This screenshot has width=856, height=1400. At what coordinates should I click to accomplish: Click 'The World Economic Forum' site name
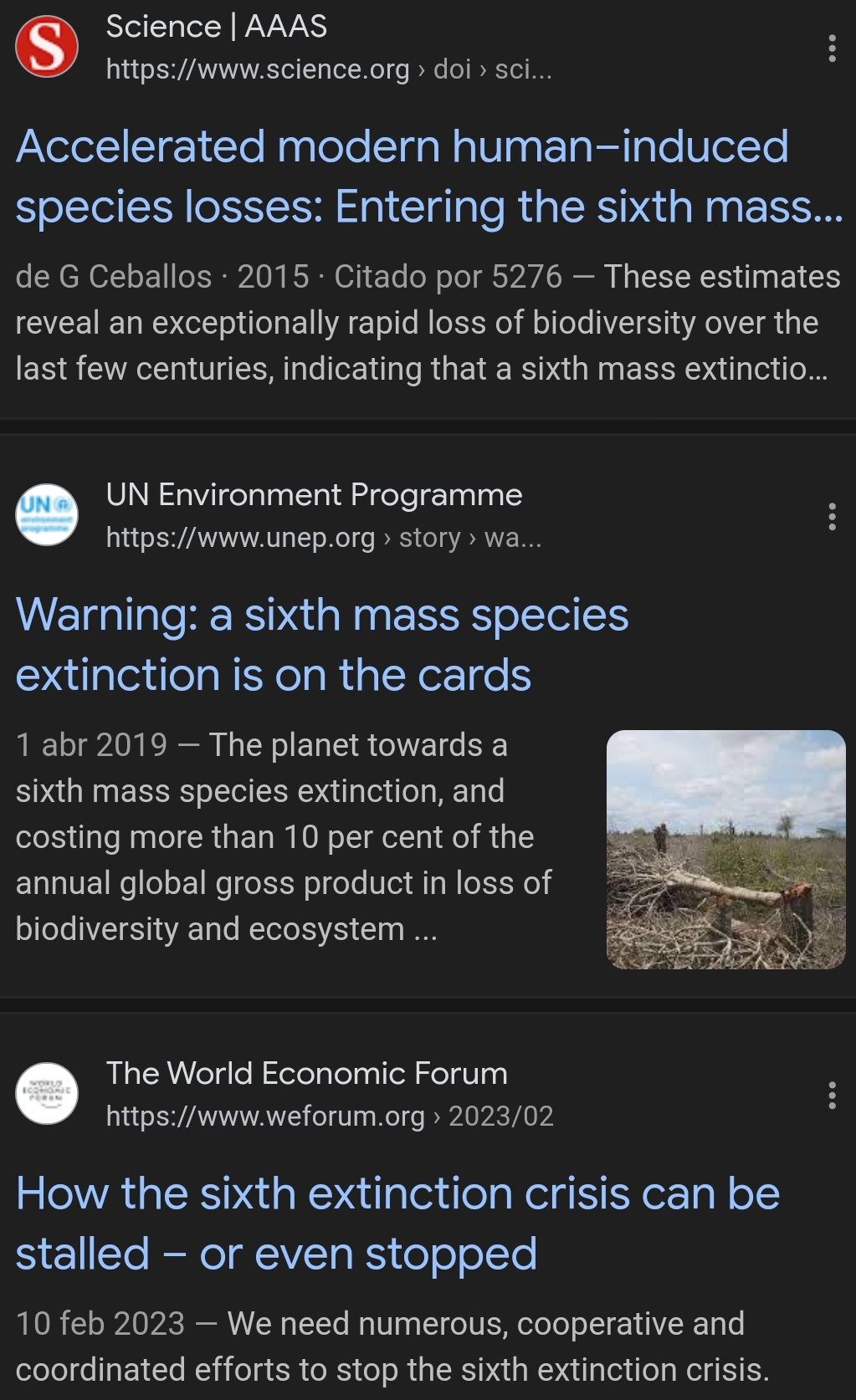pyautogui.click(x=306, y=1074)
